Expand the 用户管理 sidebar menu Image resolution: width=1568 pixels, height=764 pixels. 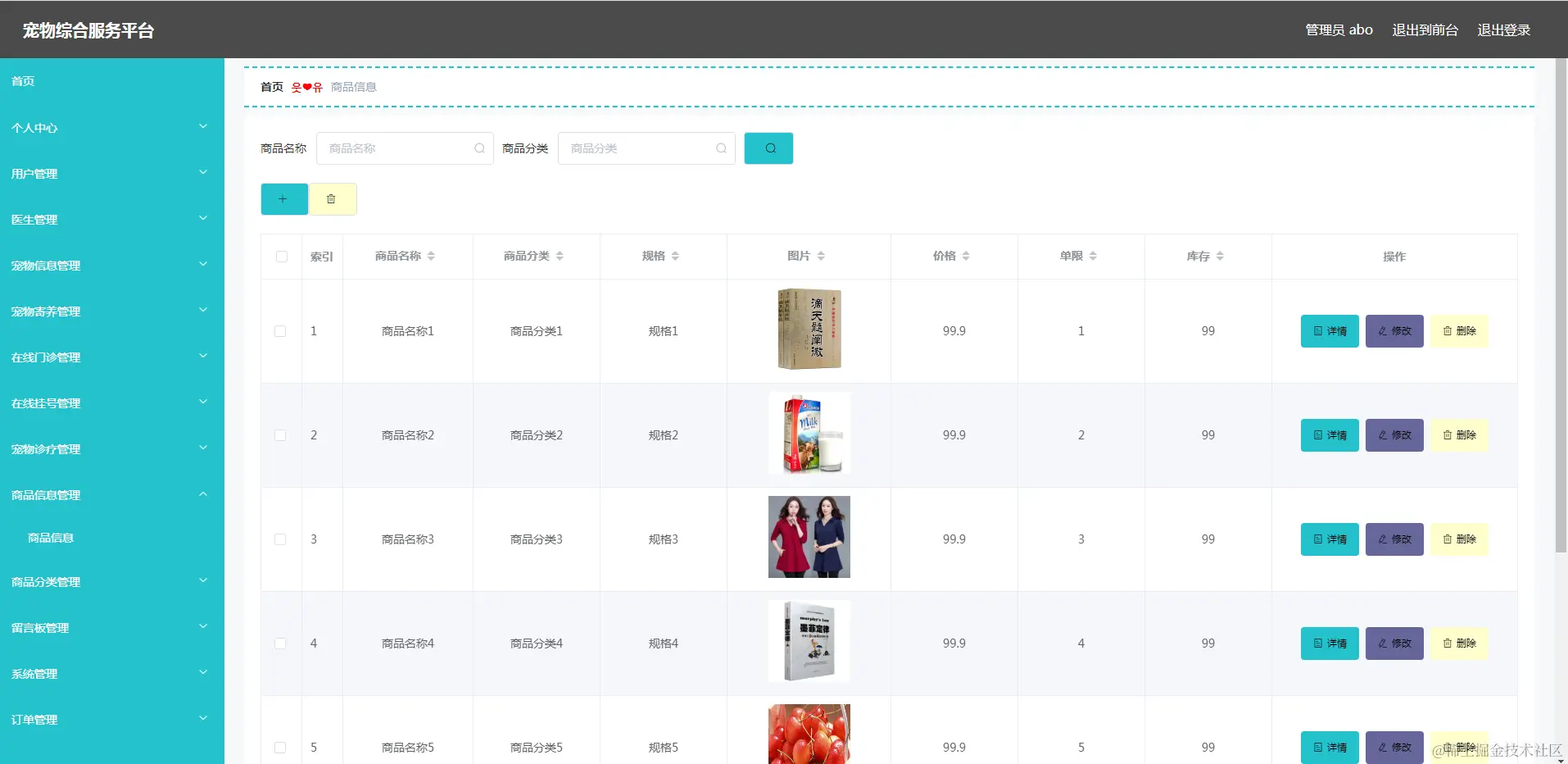[x=112, y=173]
